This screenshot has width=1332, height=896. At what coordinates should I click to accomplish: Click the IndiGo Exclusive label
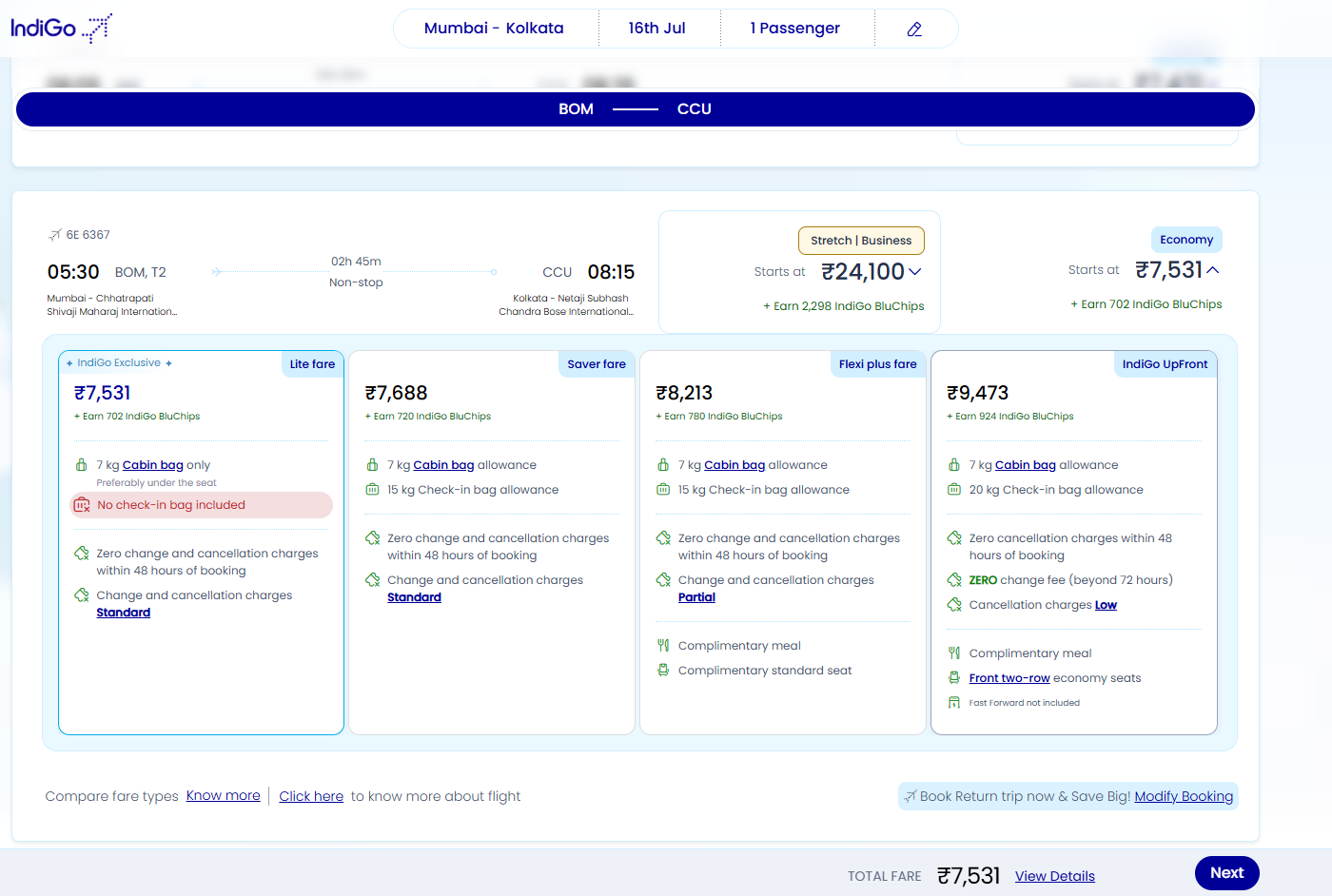click(x=119, y=363)
